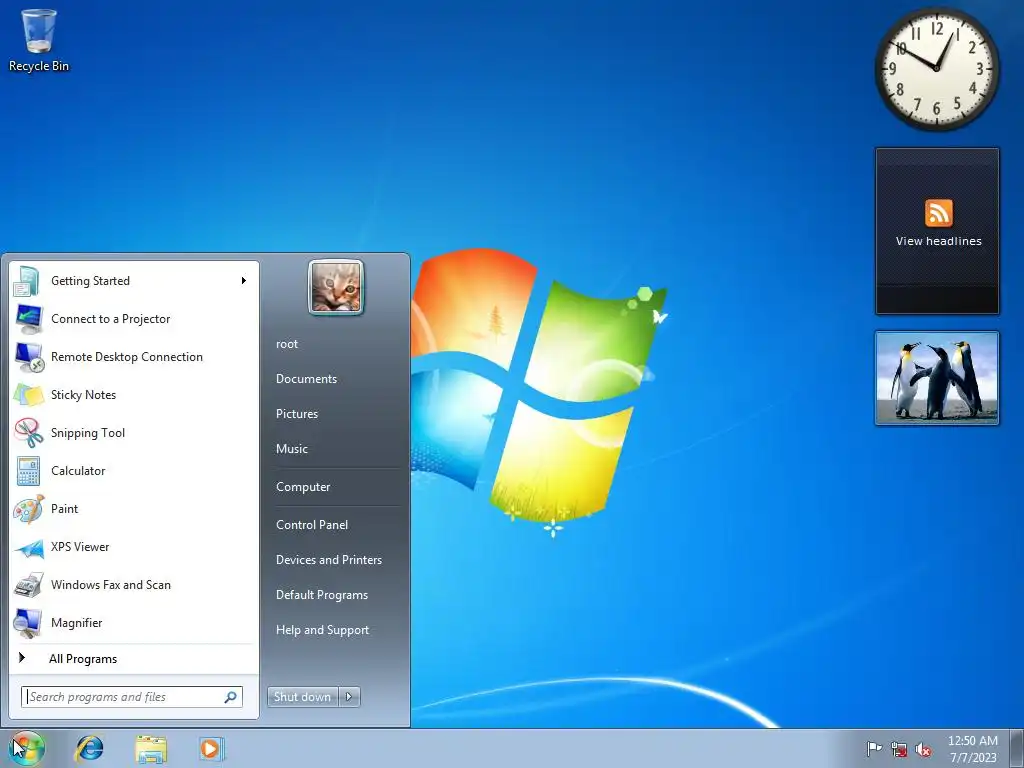Launch Internet Explorer from the taskbar
The height and width of the screenshot is (768, 1024).
click(x=89, y=748)
